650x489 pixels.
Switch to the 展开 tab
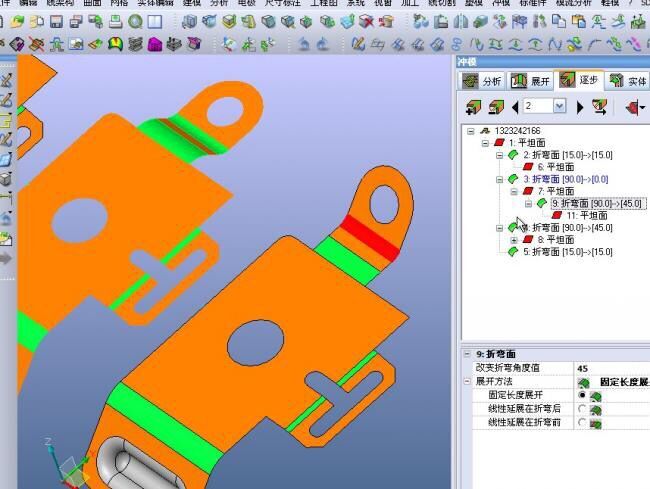tap(531, 81)
